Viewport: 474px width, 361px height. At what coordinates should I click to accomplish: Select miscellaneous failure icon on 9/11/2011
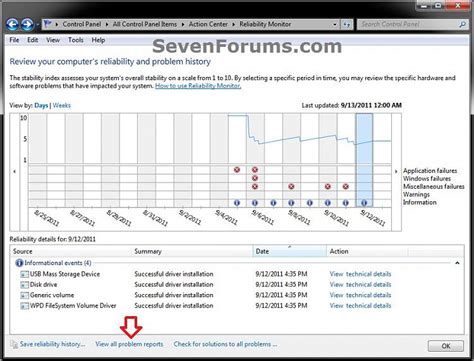click(346, 186)
